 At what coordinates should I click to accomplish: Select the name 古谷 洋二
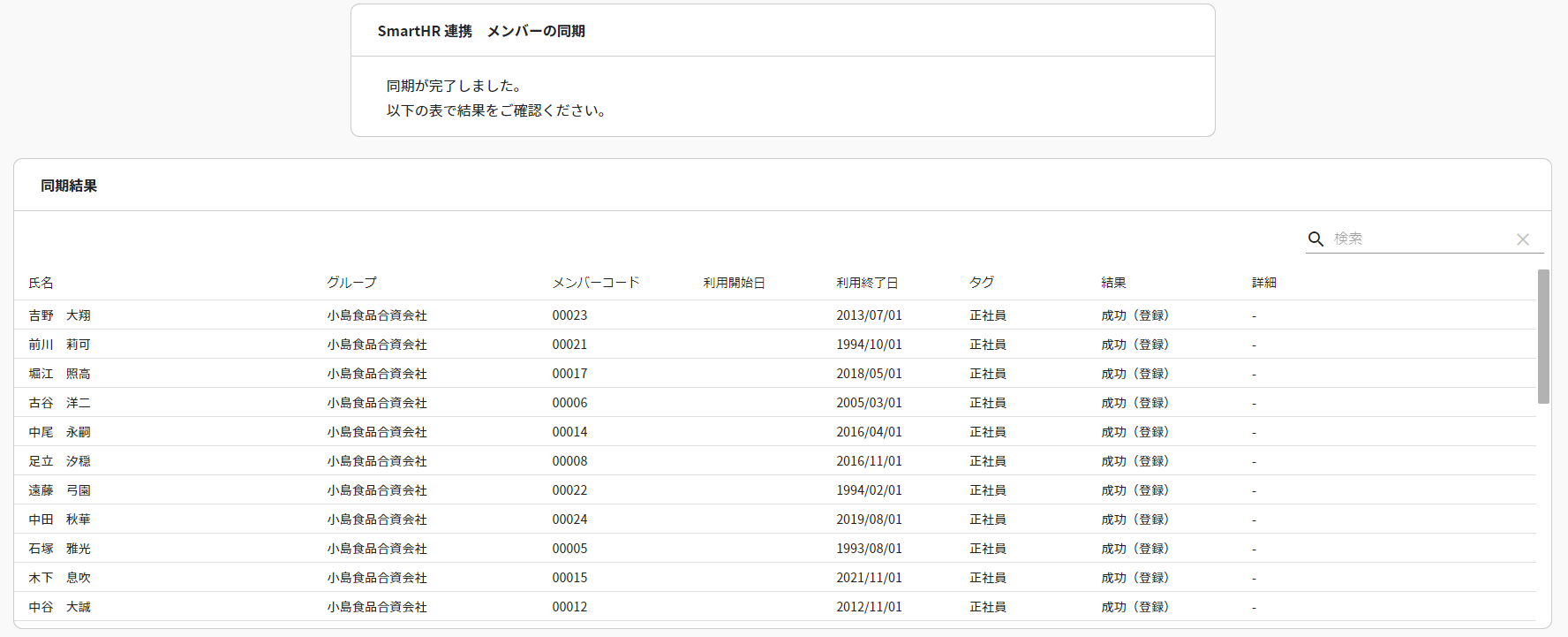click(x=59, y=403)
